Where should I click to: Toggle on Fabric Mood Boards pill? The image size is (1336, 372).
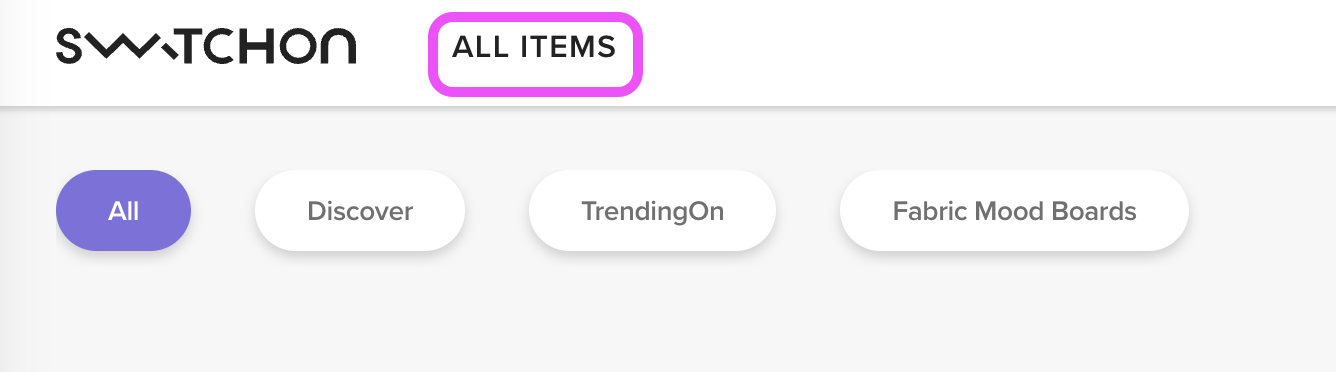(x=1014, y=211)
